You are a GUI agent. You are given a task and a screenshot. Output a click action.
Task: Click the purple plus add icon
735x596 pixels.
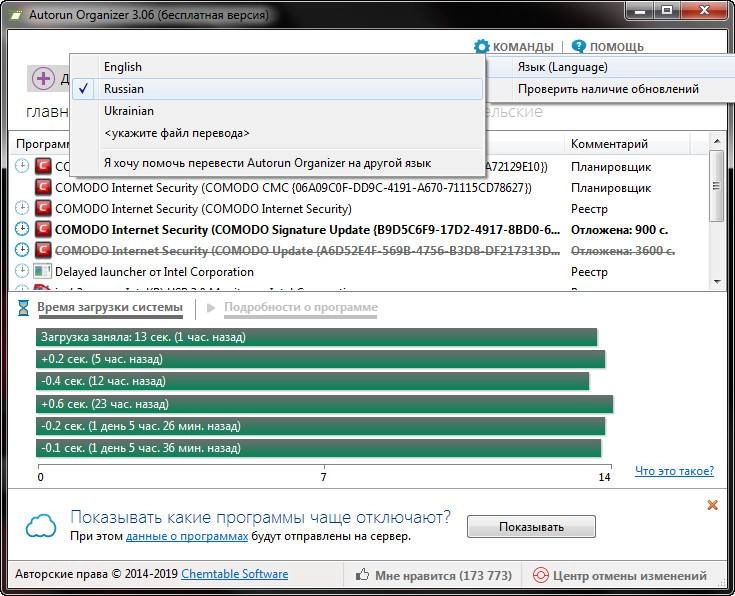click(x=43, y=78)
